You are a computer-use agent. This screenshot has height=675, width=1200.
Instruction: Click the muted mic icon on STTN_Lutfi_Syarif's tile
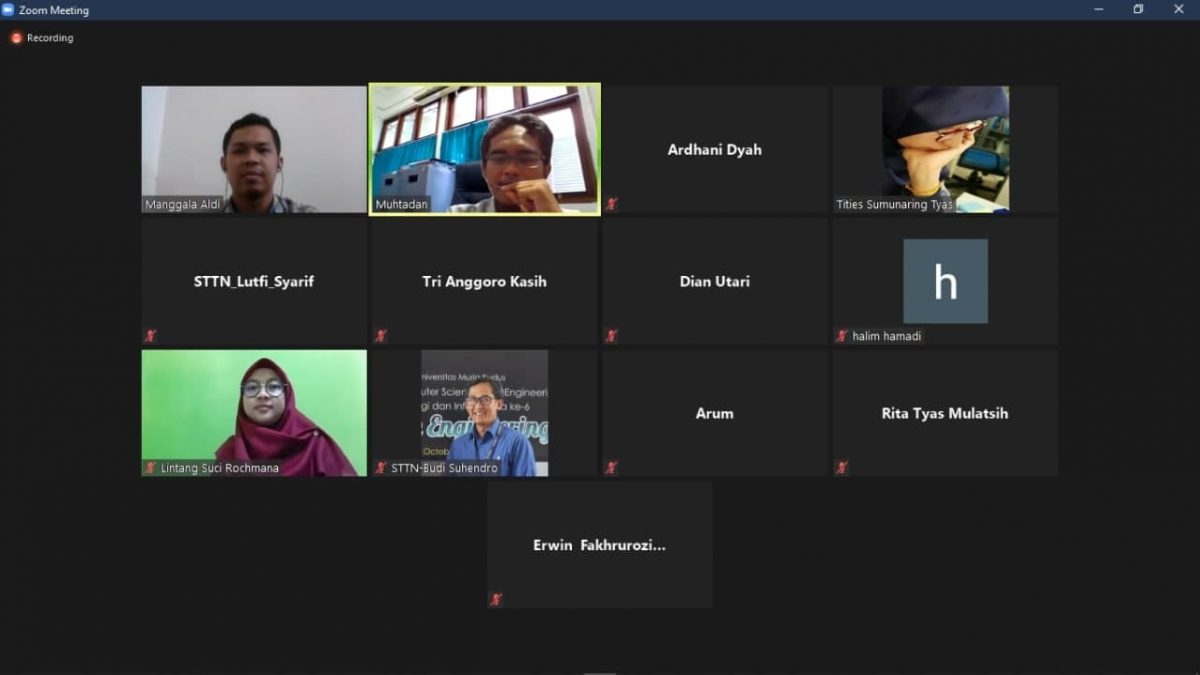[x=150, y=336]
